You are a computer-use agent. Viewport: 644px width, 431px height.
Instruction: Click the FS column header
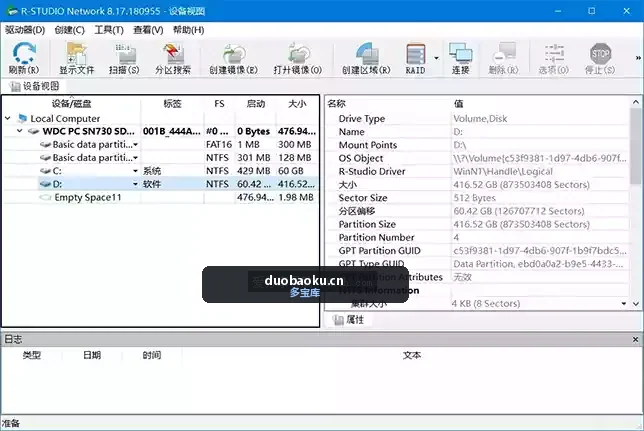pos(219,104)
